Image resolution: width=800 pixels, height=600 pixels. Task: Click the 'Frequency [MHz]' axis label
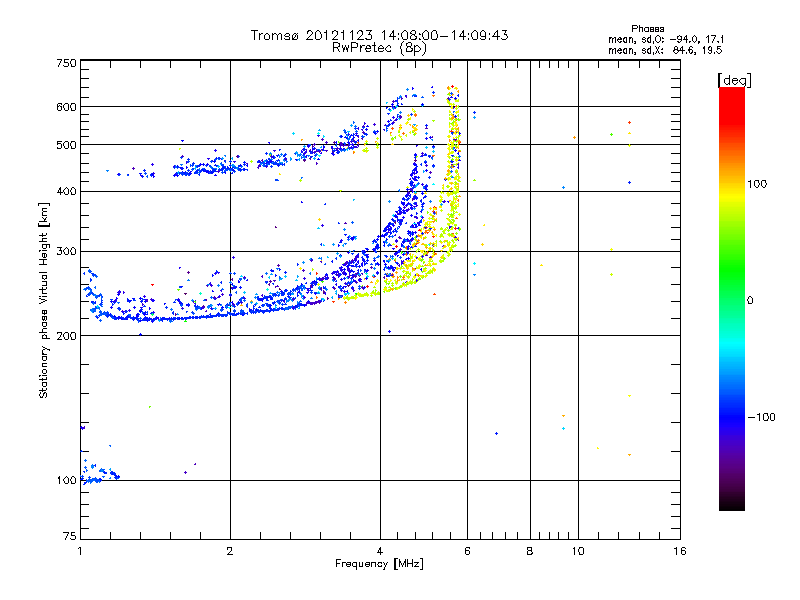(379, 564)
